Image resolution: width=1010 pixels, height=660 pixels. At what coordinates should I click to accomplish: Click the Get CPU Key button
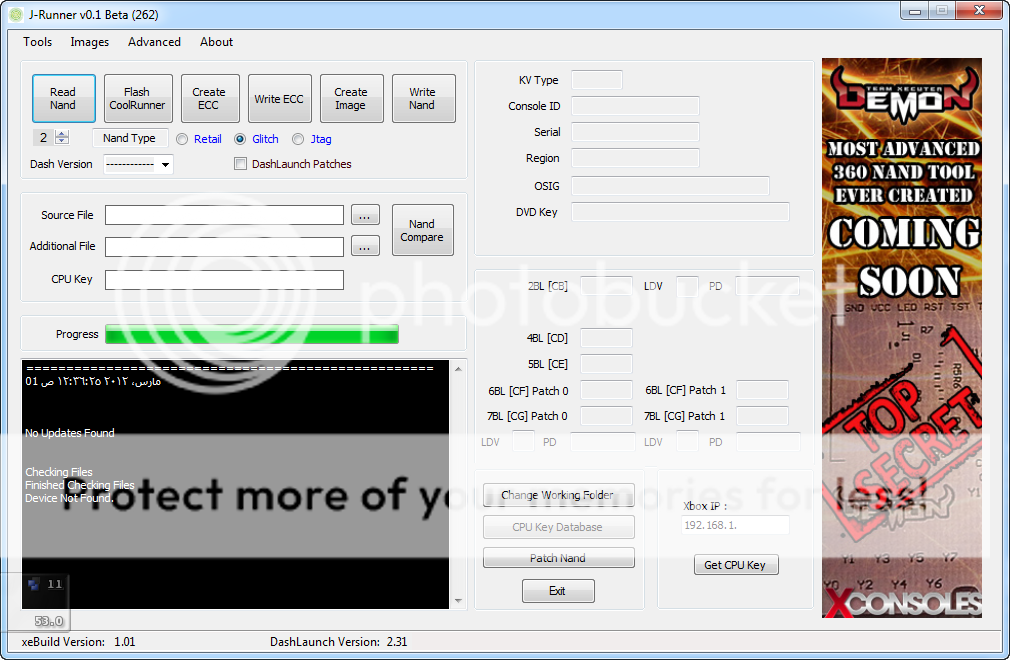tap(735, 565)
